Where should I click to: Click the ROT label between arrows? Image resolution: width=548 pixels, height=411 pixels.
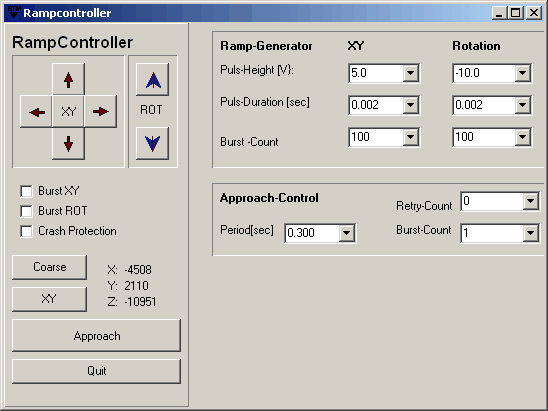coord(151,110)
